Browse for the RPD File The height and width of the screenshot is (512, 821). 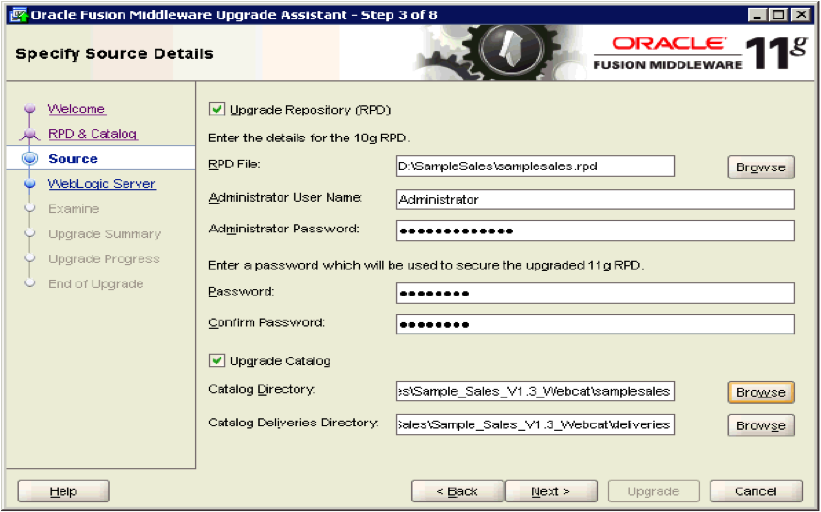pos(761,168)
